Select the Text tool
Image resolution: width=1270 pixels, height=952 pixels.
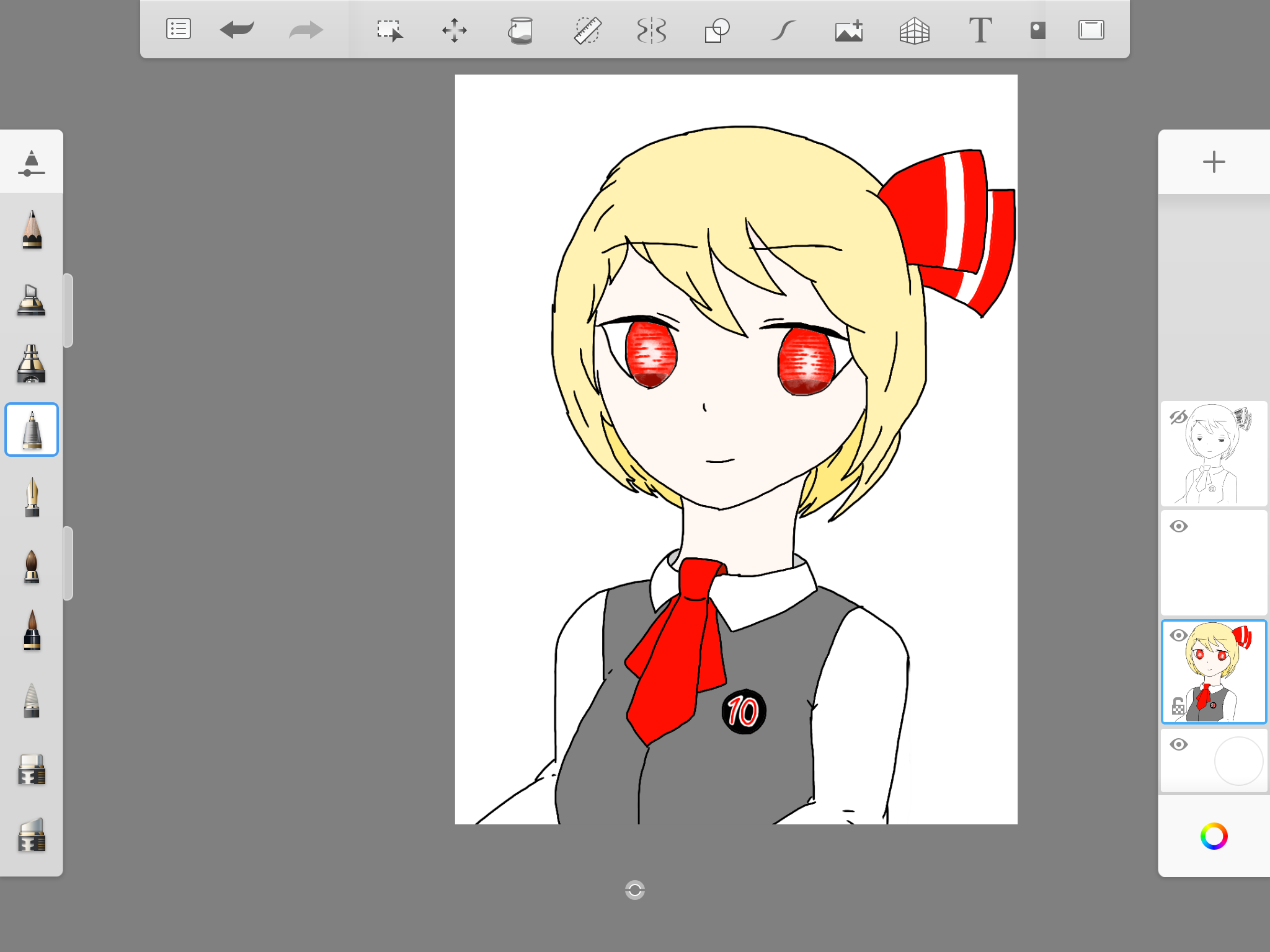[980, 30]
